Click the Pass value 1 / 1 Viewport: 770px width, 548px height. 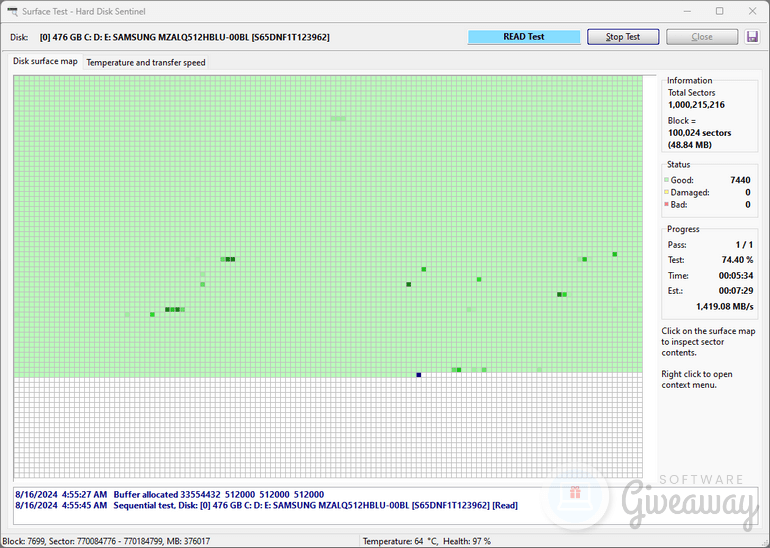(744, 245)
